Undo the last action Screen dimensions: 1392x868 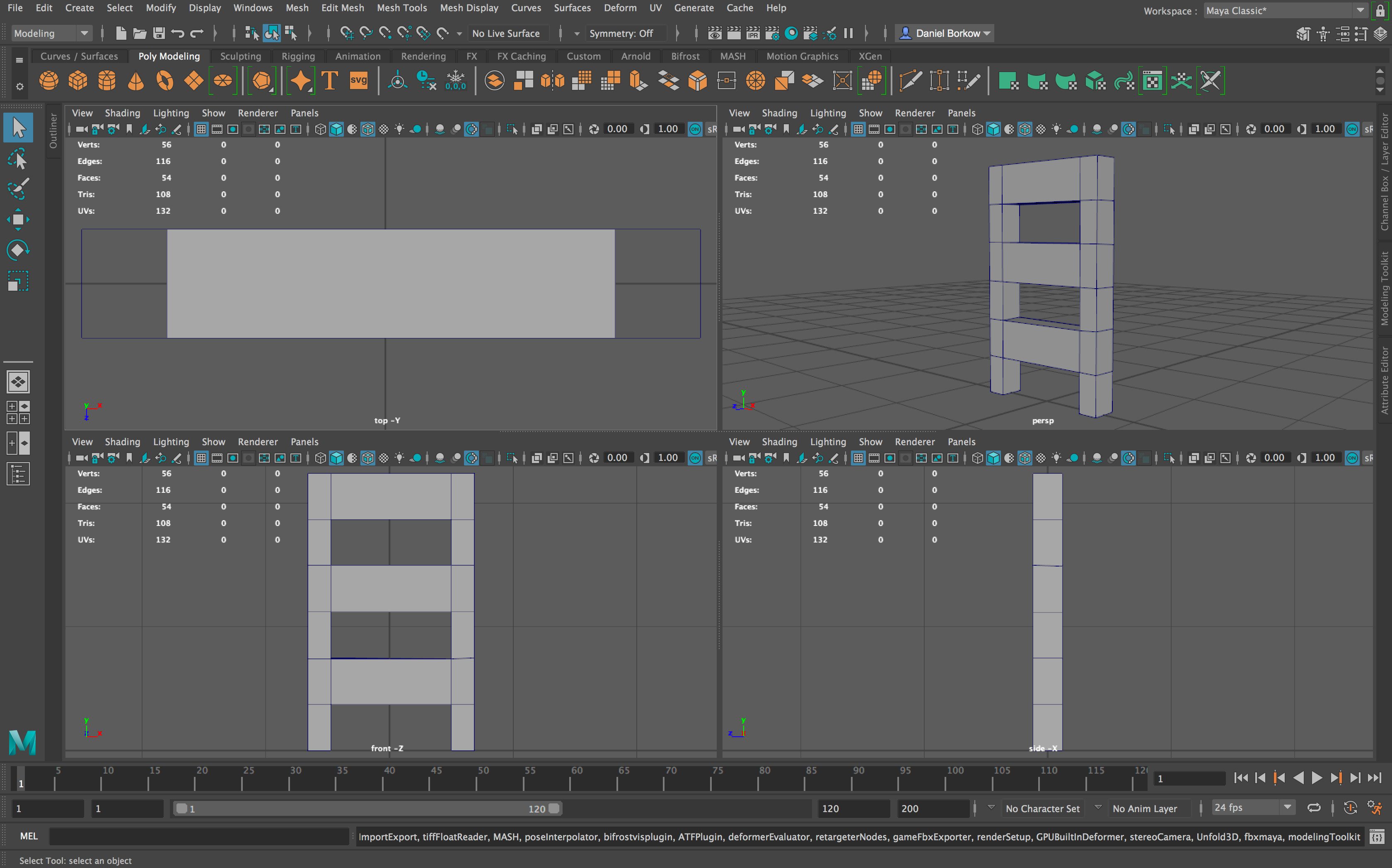(x=177, y=33)
